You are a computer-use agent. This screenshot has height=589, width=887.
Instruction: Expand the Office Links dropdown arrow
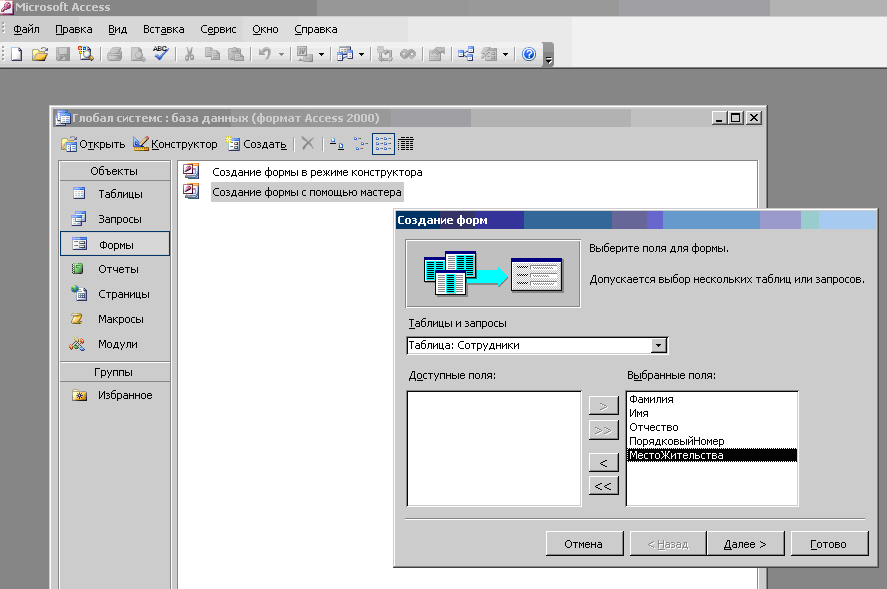coord(321,55)
